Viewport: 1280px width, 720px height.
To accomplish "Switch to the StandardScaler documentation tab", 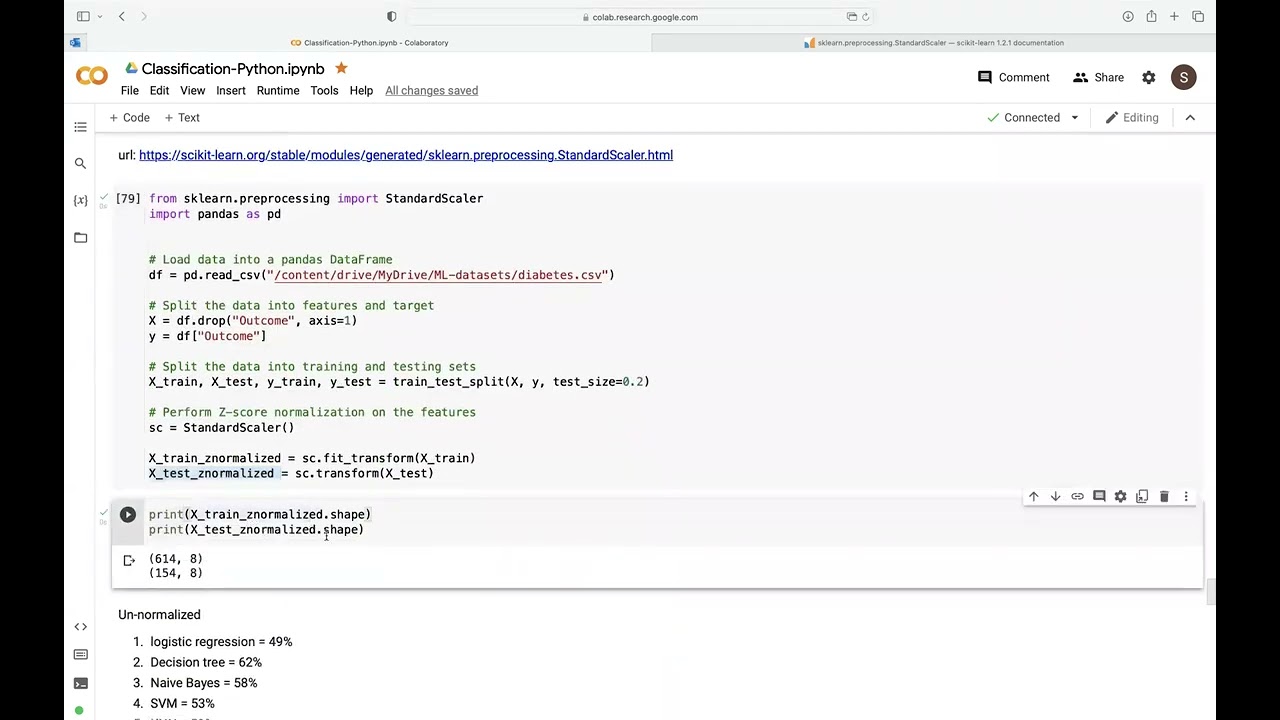I will pos(933,42).
